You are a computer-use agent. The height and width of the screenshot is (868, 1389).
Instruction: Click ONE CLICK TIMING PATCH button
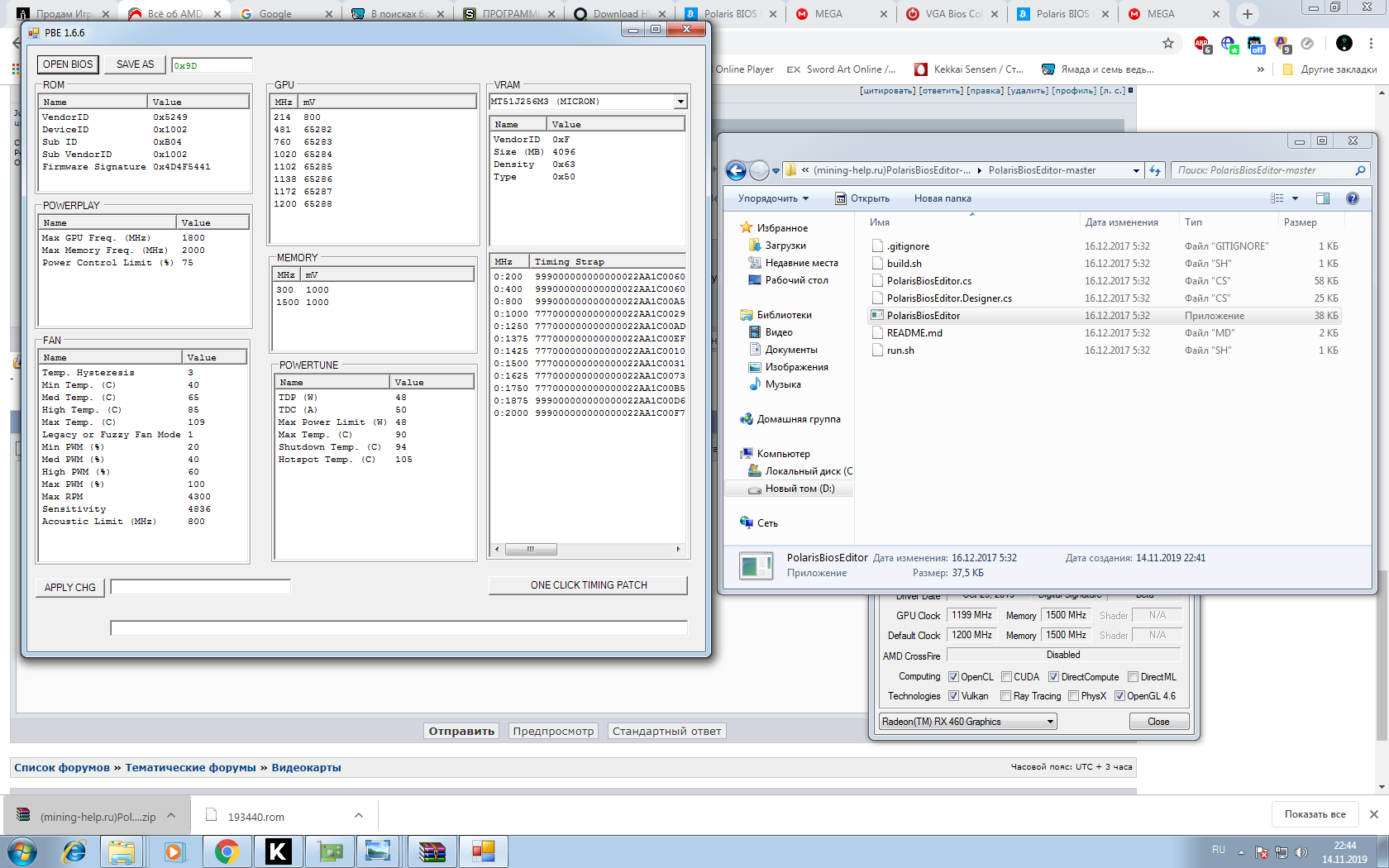[588, 585]
